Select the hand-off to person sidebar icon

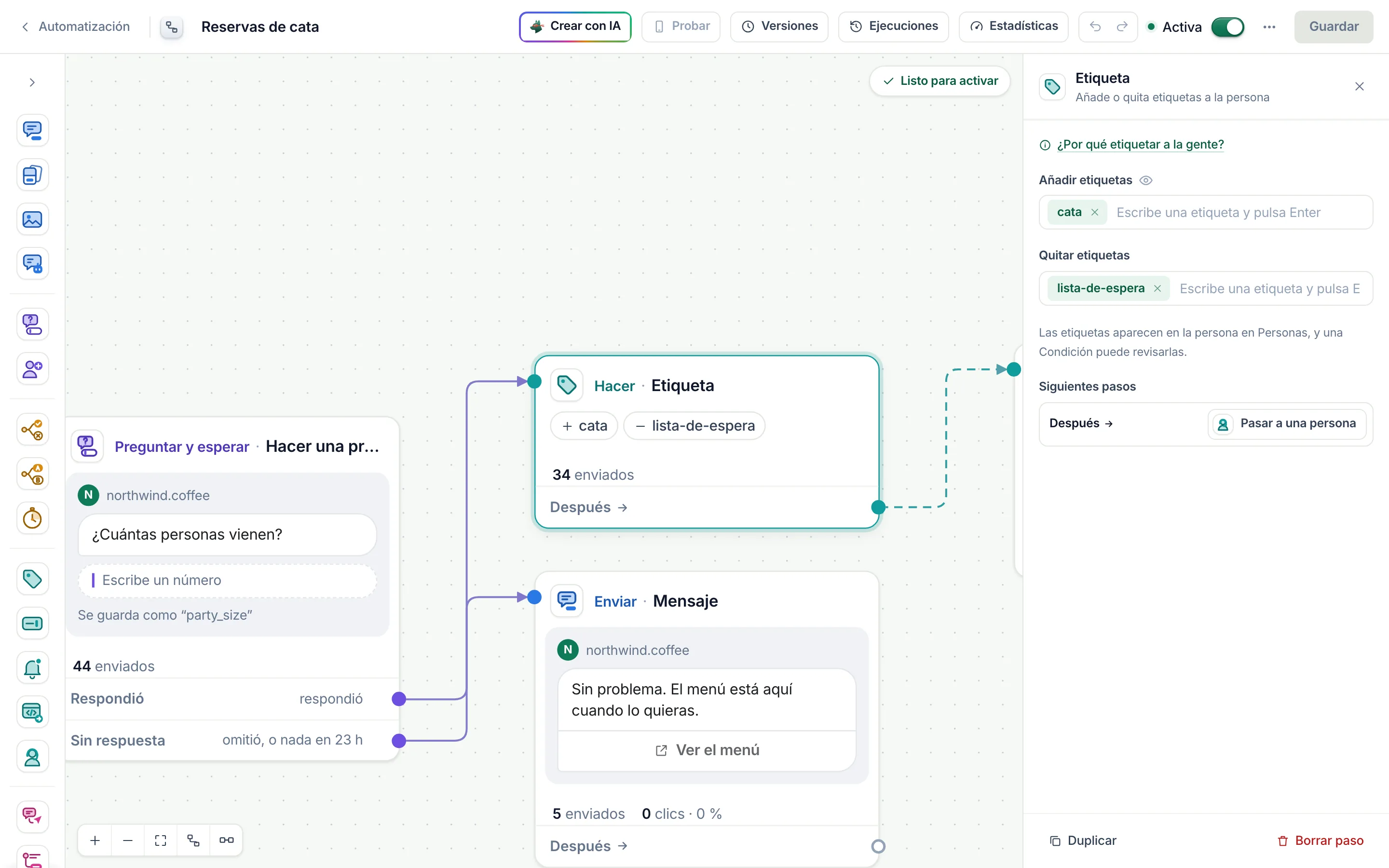32,757
